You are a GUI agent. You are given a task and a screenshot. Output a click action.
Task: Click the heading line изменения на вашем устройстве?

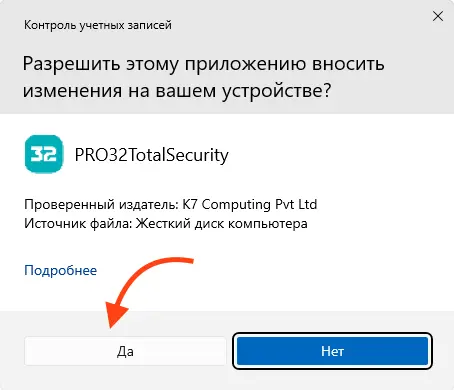[x=177, y=91]
